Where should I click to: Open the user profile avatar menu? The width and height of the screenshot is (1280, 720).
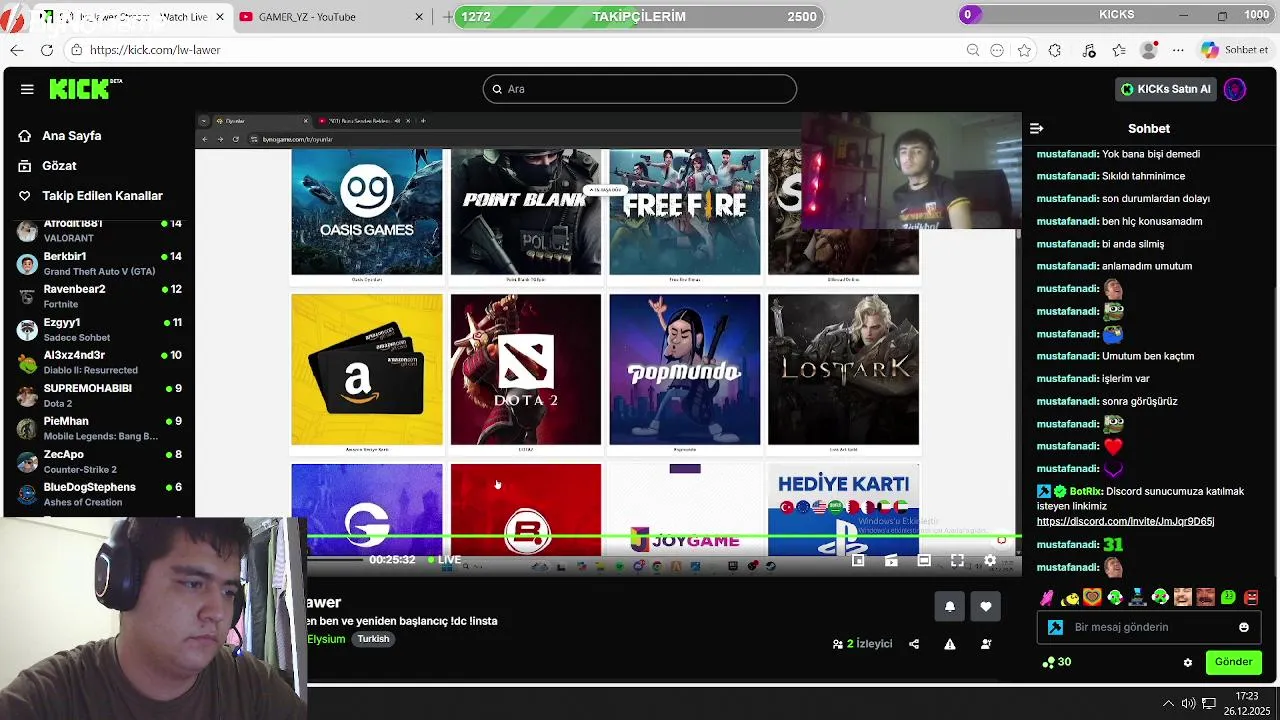pyautogui.click(x=1235, y=89)
